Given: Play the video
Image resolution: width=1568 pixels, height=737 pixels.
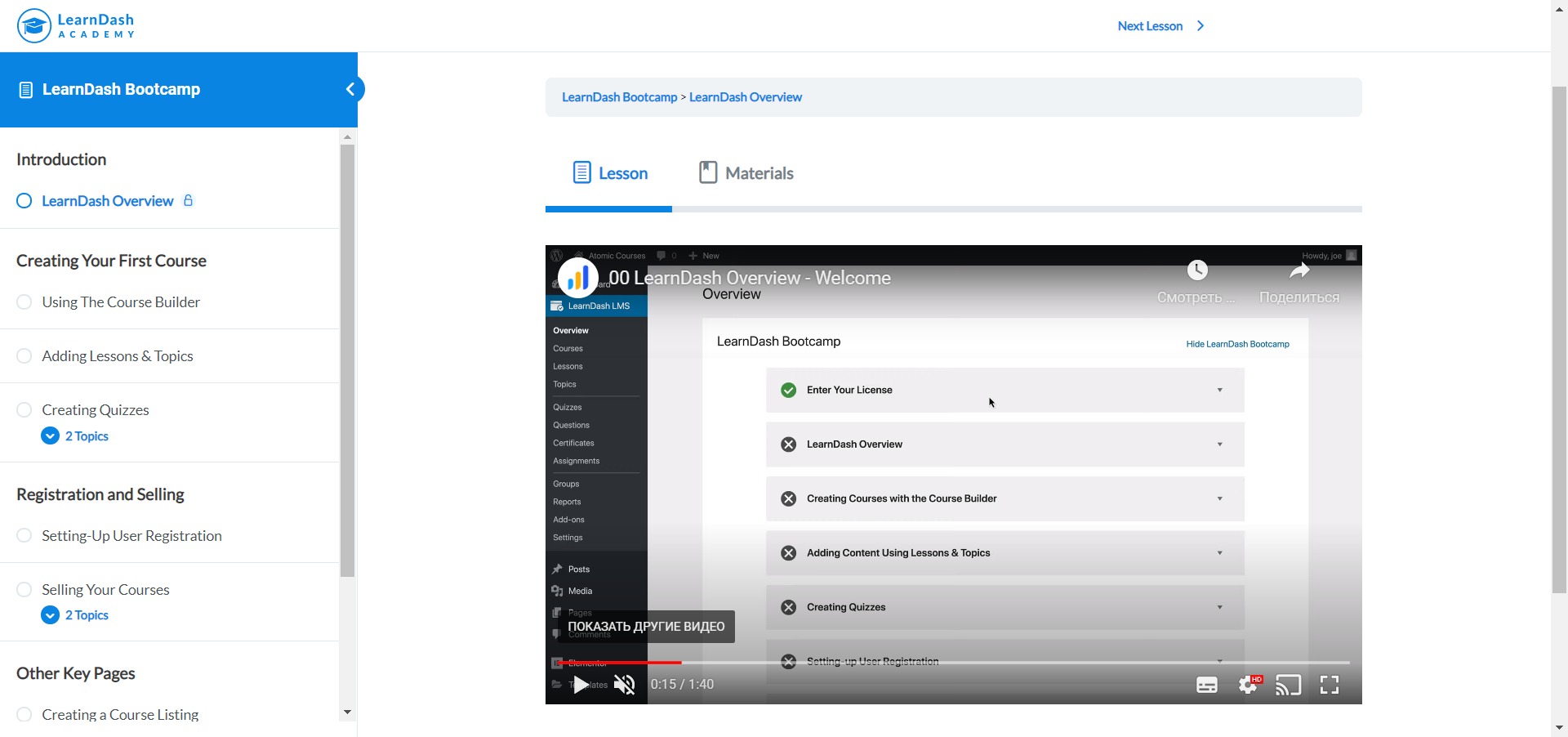Looking at the screenshot, I should [x=581, y=685].
